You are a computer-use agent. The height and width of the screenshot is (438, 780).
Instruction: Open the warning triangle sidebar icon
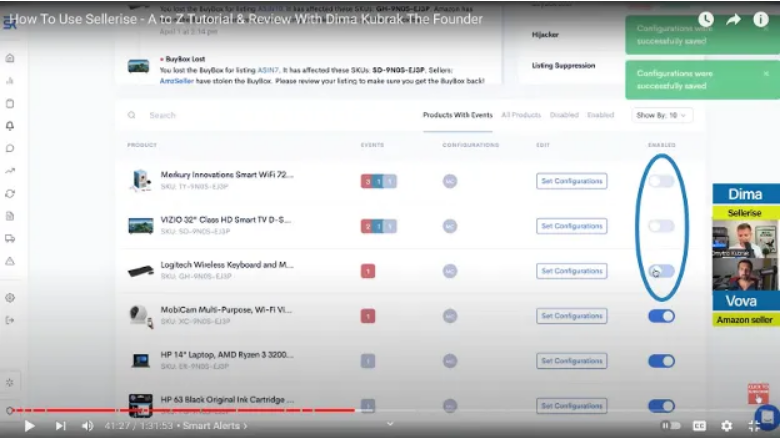10,261
